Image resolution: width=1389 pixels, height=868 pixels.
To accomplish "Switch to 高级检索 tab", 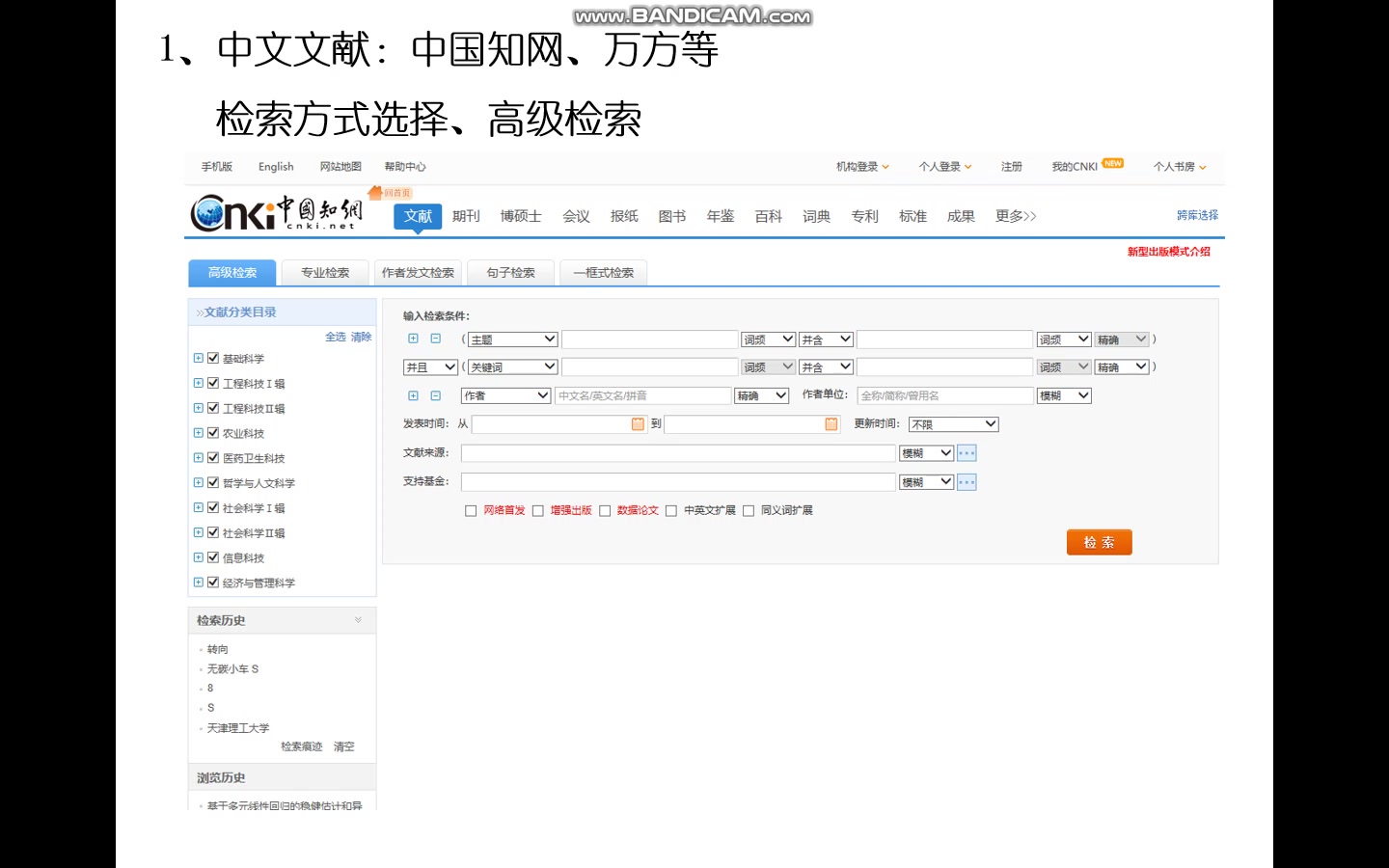I will (232, 273).
